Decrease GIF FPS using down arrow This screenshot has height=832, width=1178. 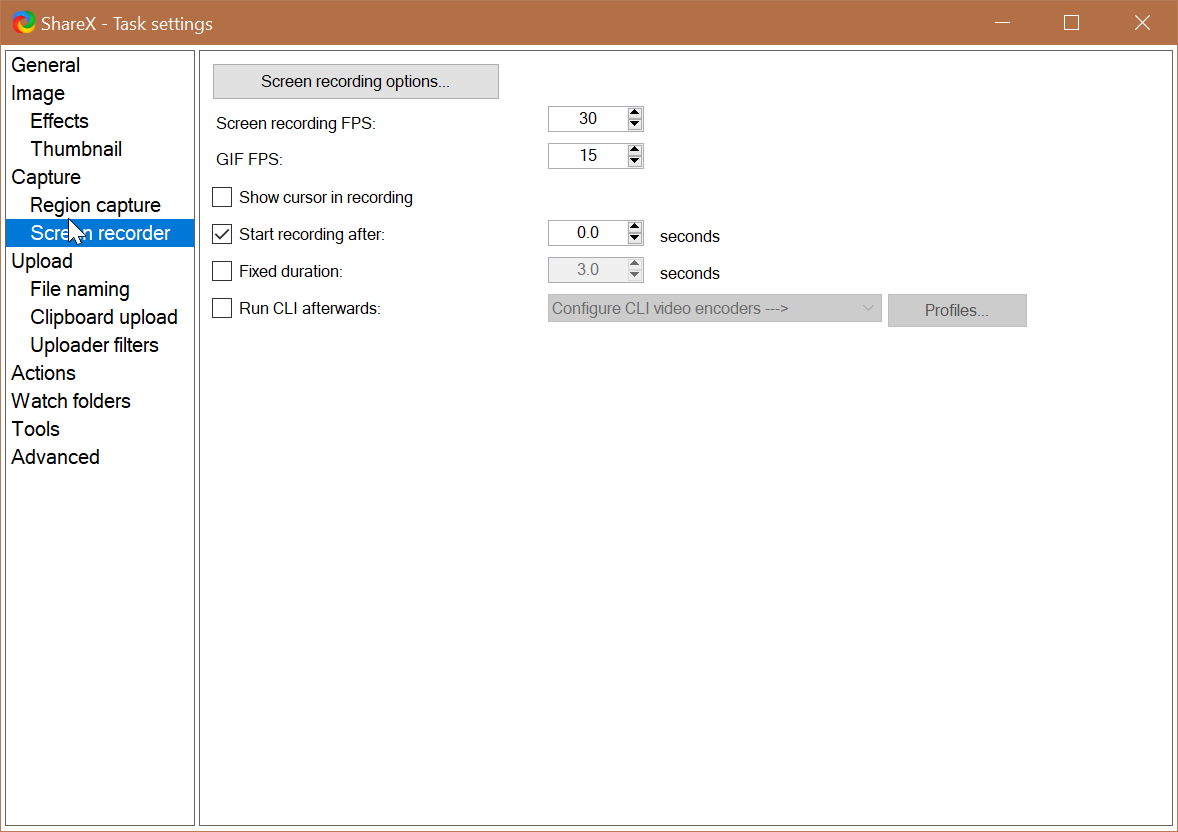pyautogui.click(x=635, y=161)
